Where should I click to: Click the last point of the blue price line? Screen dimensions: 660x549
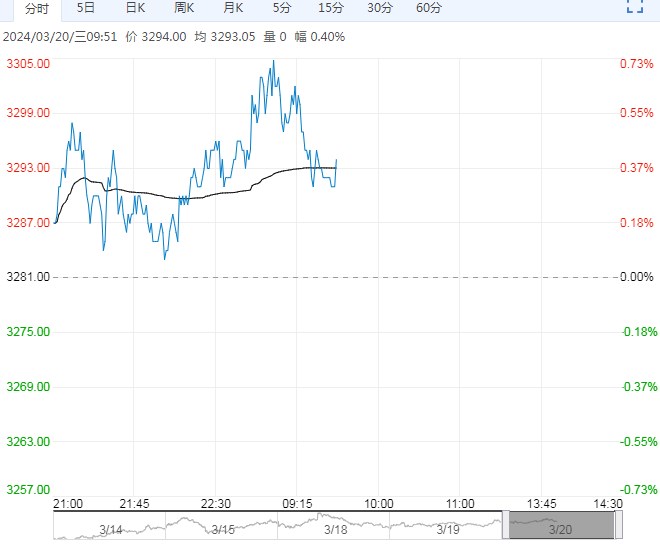click(336, 160)
